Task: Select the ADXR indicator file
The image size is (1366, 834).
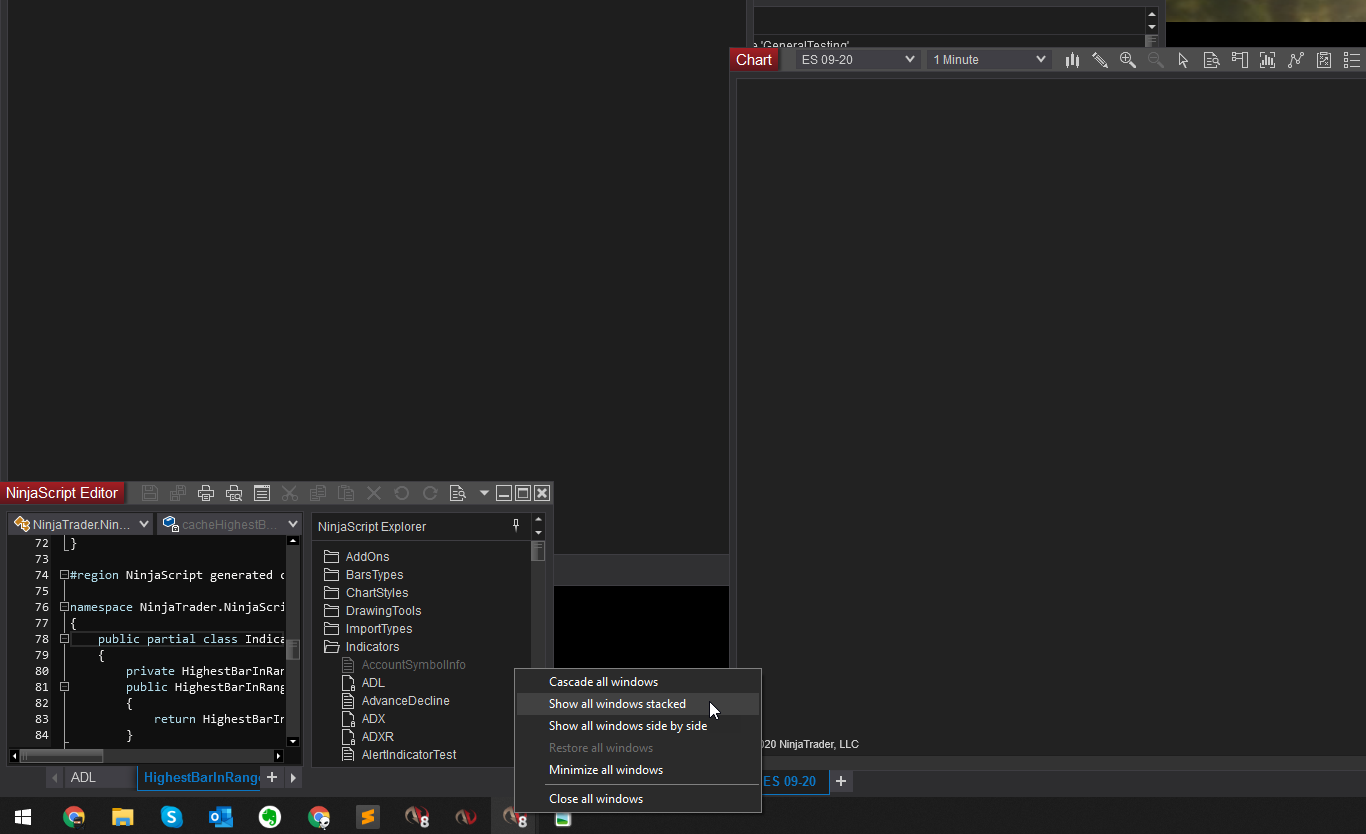Action: tap(368, 737)
